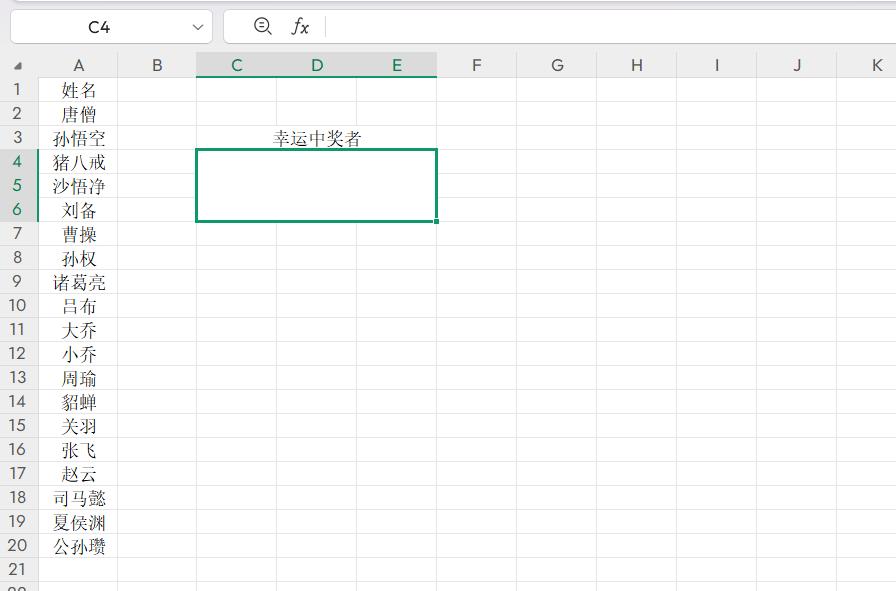Select cell containing 貂蝉
The image size is (896, 591).
(x=79, y=401)
